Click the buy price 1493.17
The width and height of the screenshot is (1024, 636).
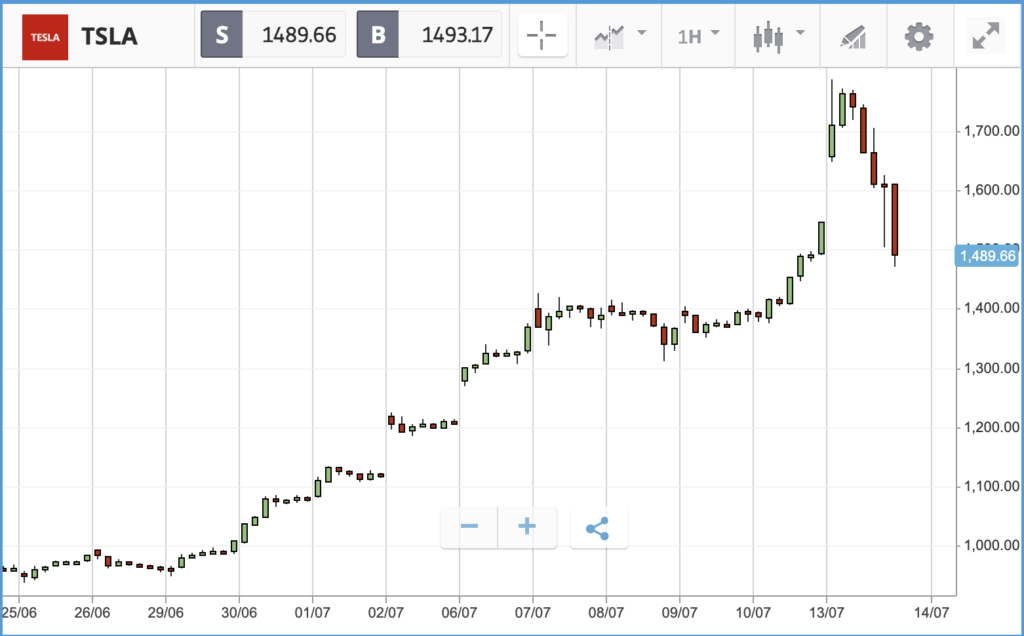457,35
